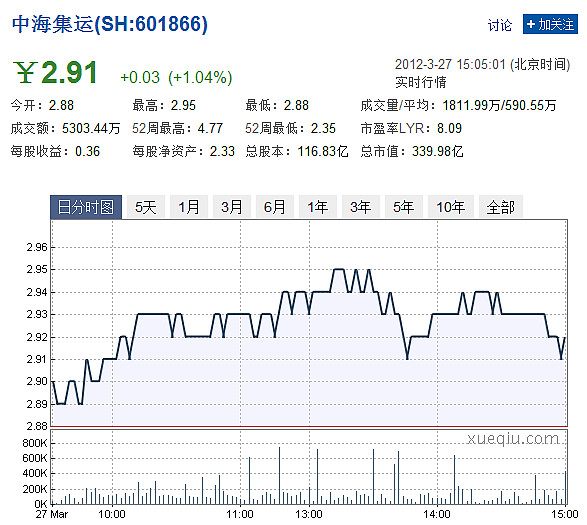
Task: Show the 3月 chart range
Action: [232, 207]
